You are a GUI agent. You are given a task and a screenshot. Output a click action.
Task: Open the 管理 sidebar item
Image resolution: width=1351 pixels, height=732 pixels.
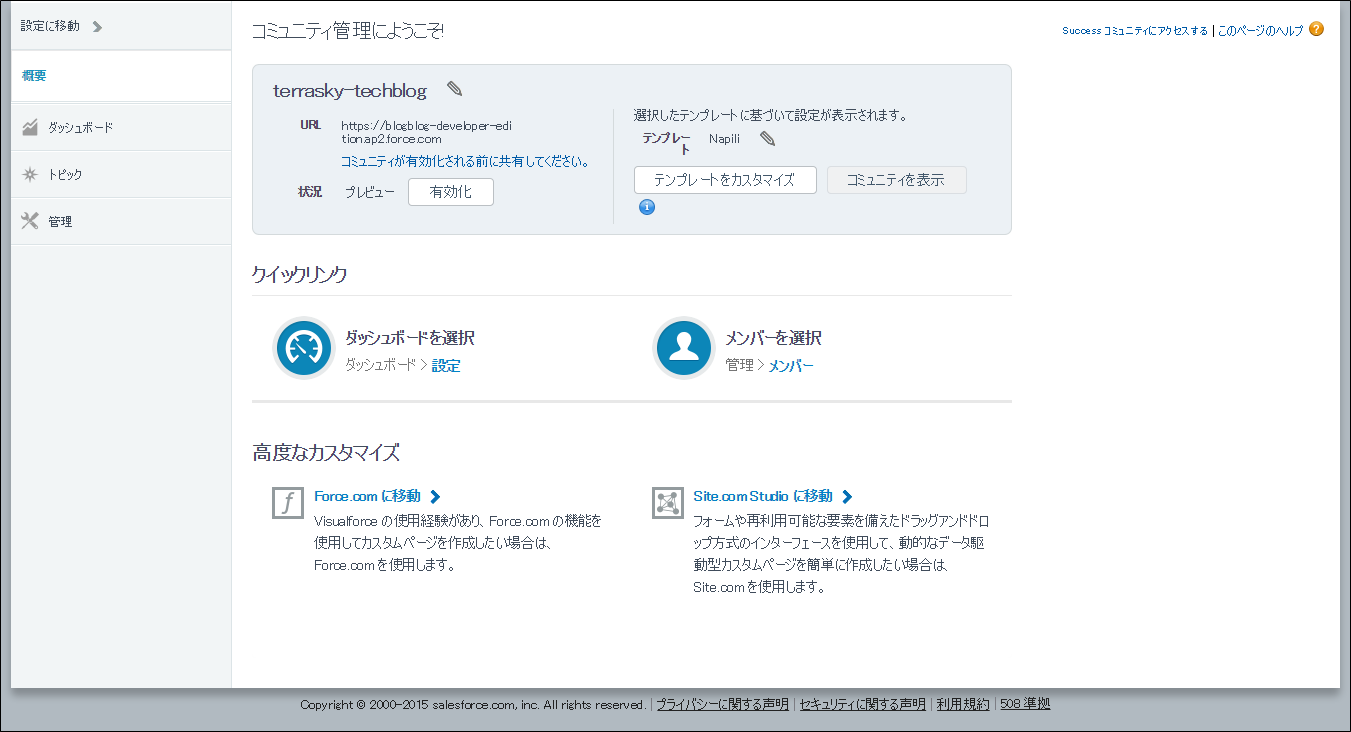pos(121,221)
